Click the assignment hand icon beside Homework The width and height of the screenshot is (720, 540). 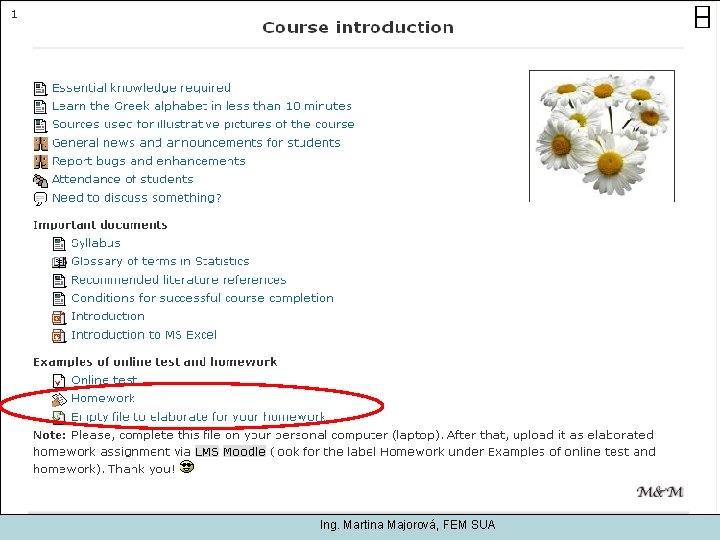(59, 399)
